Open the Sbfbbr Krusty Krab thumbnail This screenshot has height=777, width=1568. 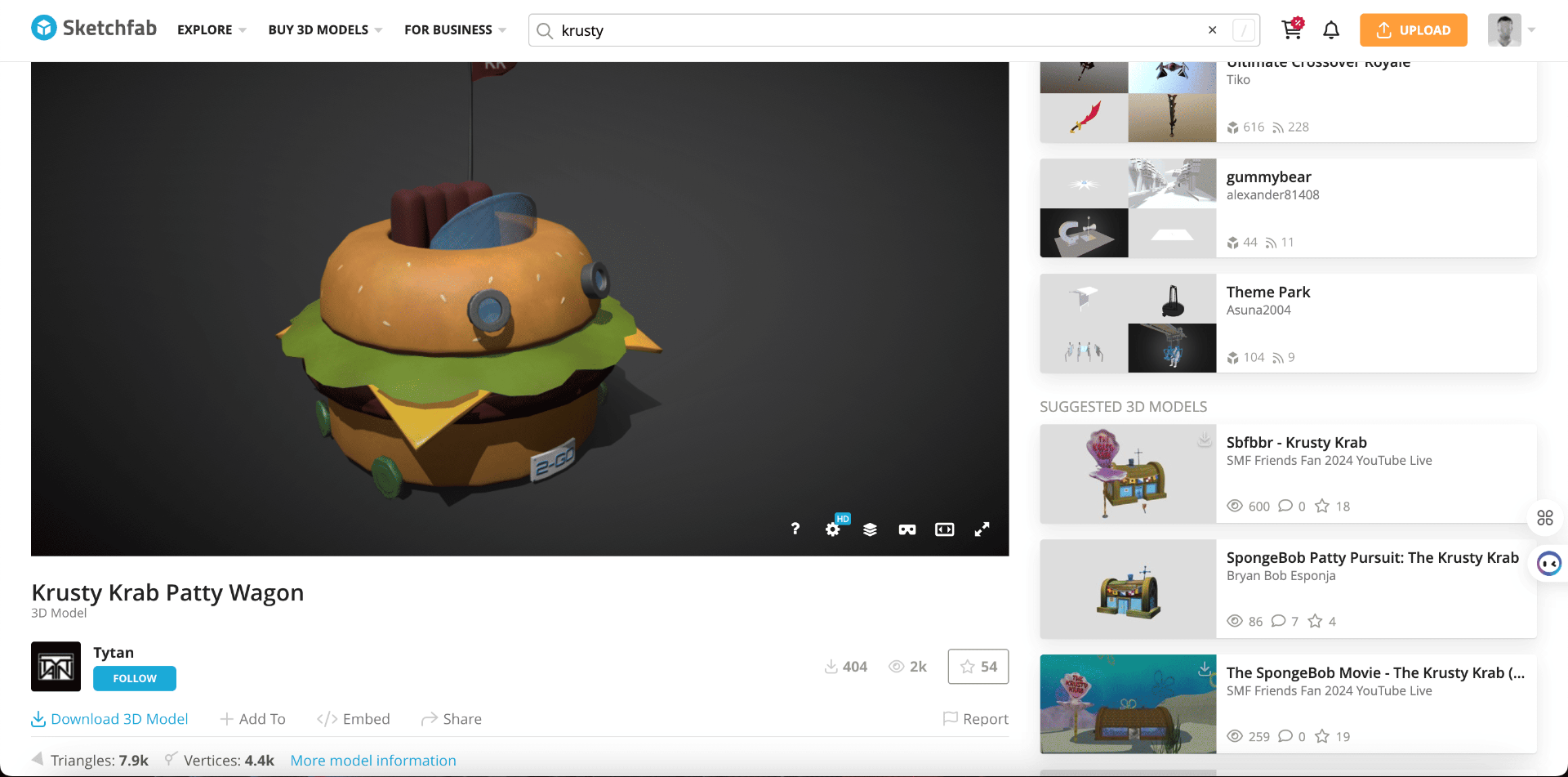(1128, 474)
